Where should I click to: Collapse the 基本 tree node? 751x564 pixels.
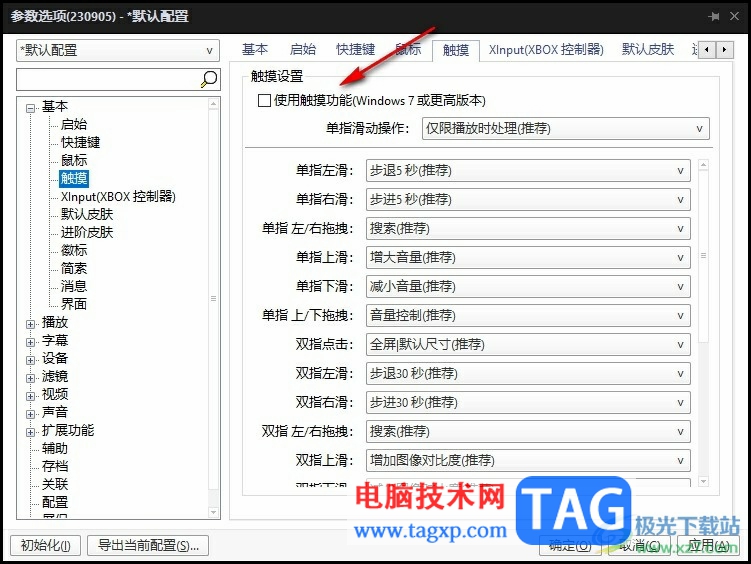tap(31, 108)
